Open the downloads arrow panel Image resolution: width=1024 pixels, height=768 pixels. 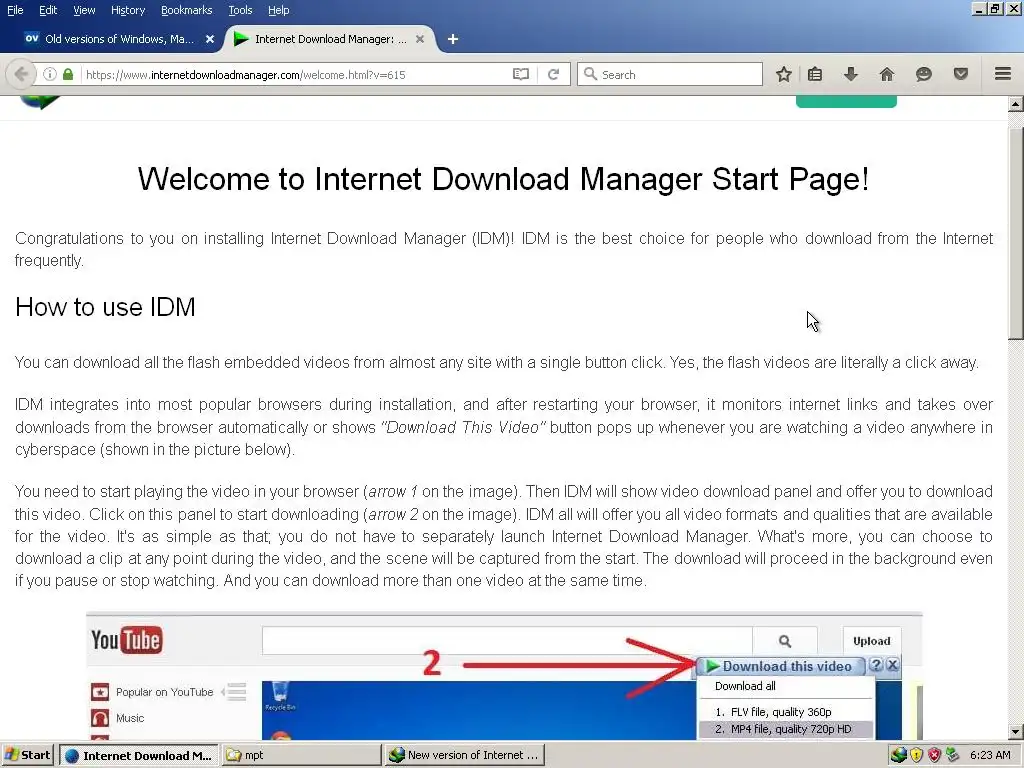850,74
